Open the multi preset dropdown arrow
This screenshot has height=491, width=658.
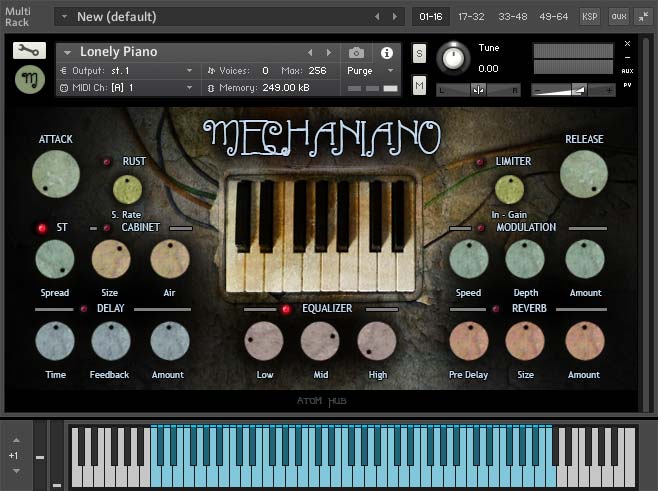point(64,17)
